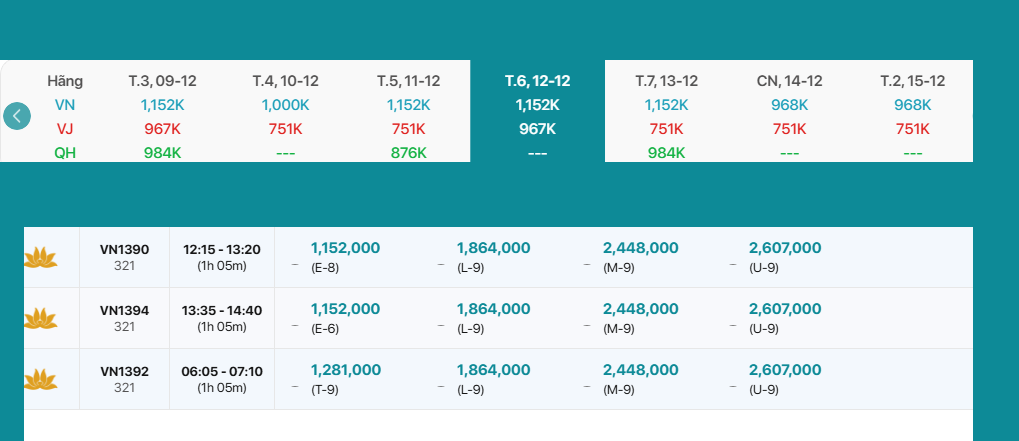Select the VJ 751K fare on T.4, 10-12
This screenshot has height=441, width=1019.
point(285,129)
